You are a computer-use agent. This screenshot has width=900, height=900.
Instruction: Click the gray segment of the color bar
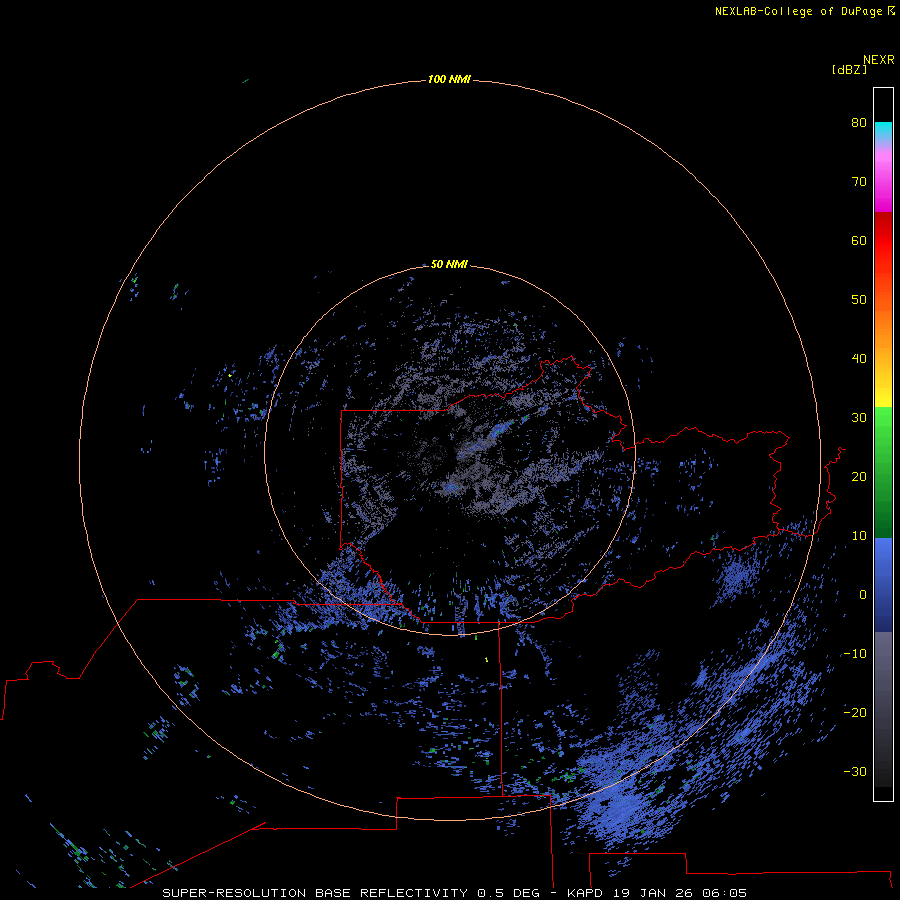pyautogui.click(x=883, y=709)
